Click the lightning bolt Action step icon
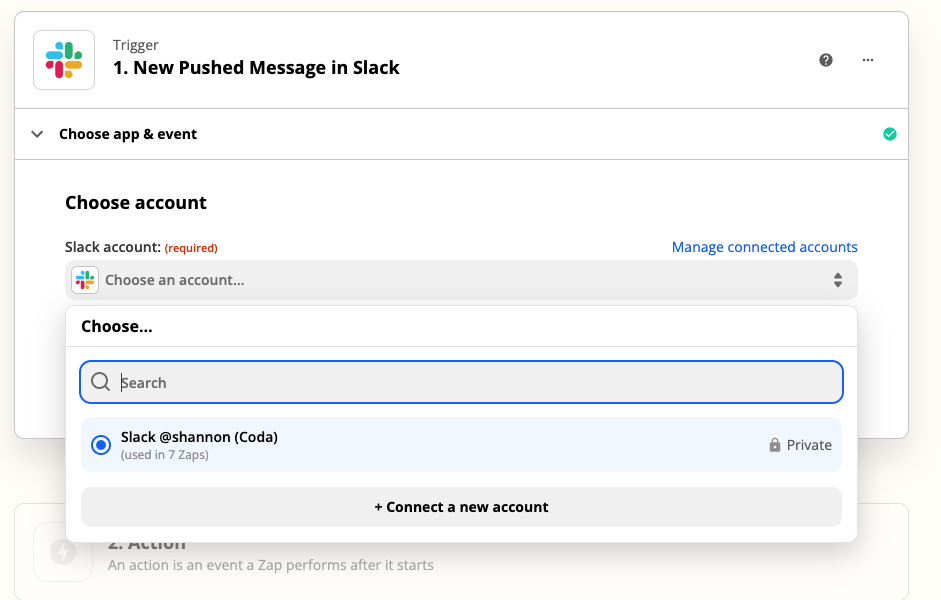 [x=64, y=552]
